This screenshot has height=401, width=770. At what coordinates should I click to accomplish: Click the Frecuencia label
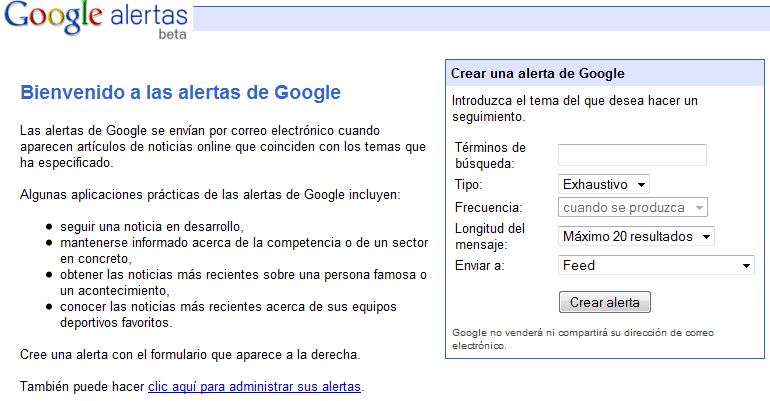click(488, 208)
